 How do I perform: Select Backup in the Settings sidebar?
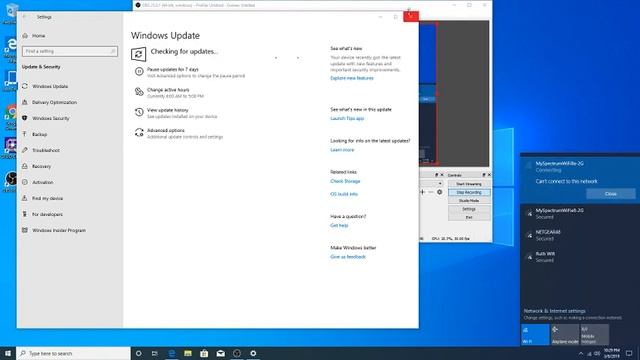coord(40,134)
